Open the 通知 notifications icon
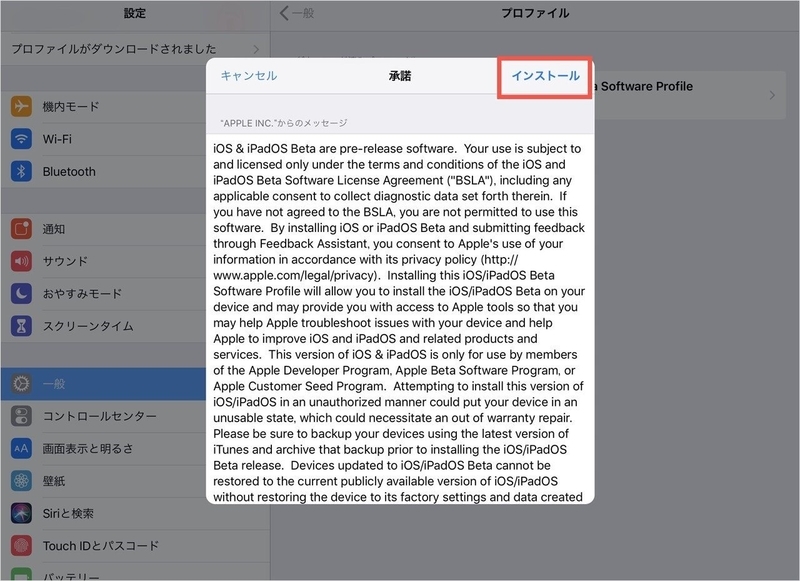The image size is (800, 581). (21, 229)
